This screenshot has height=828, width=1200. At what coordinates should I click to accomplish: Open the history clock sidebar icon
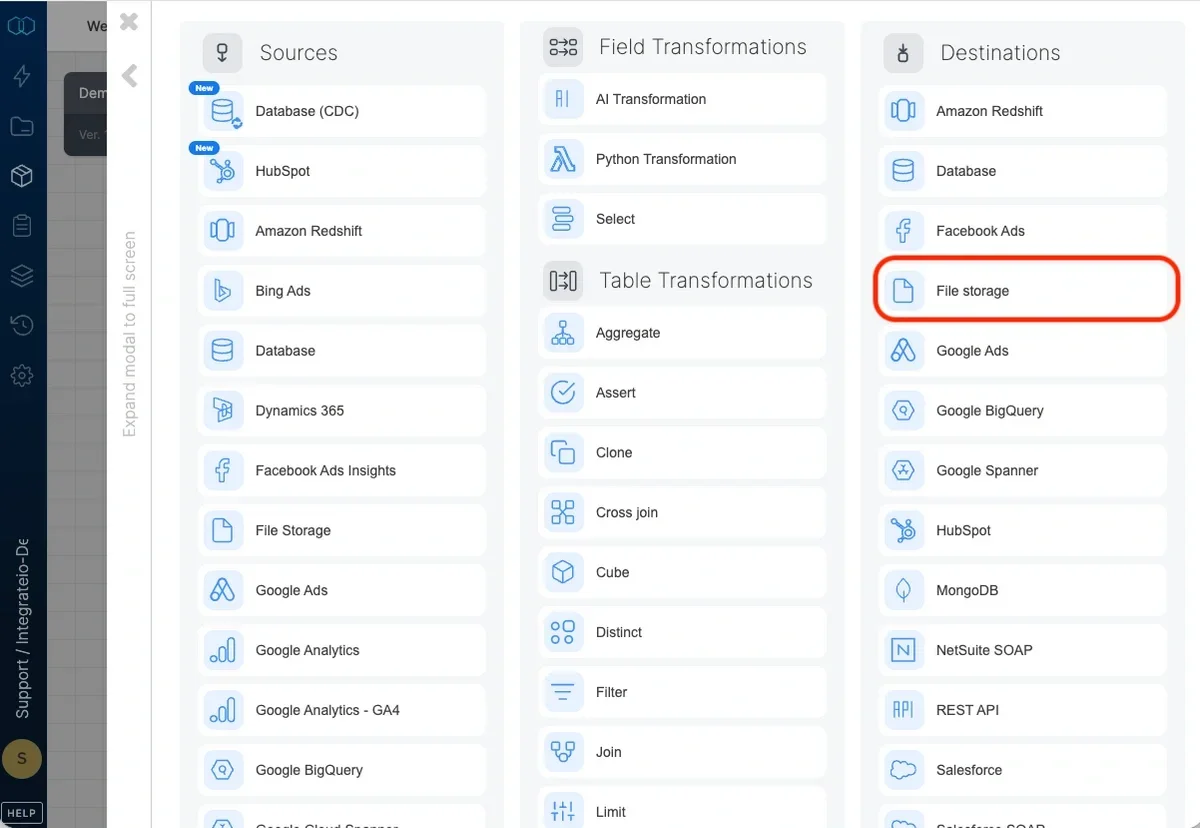22,326
